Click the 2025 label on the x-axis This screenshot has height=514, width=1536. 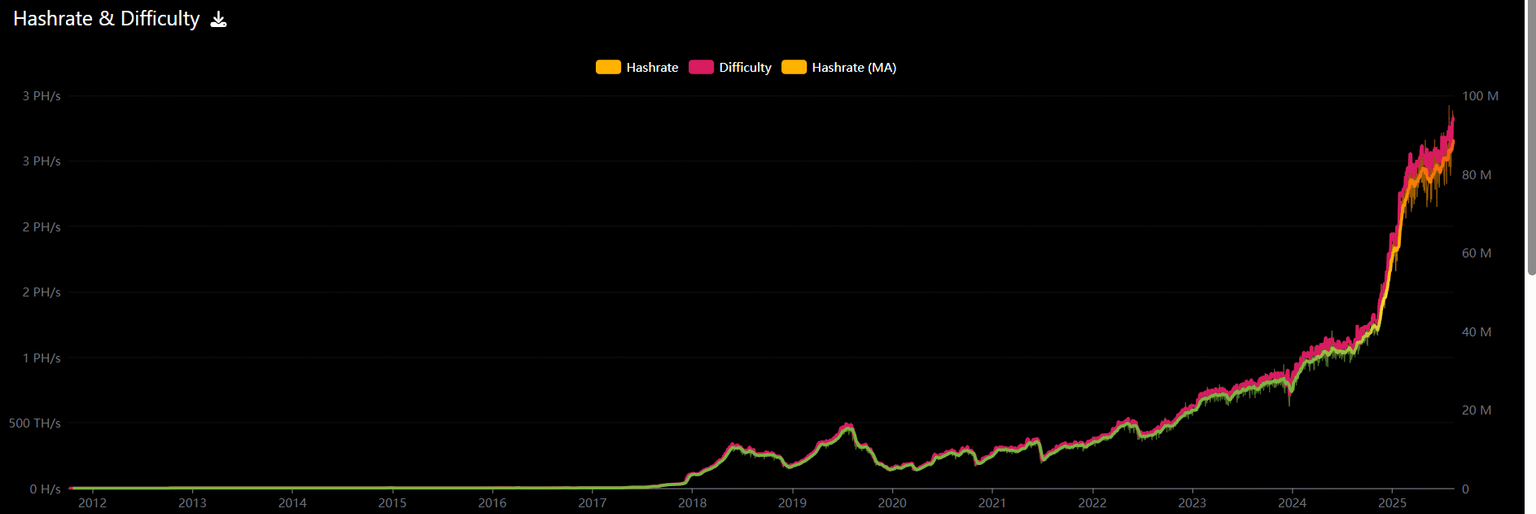click(x=1392, y=503)
